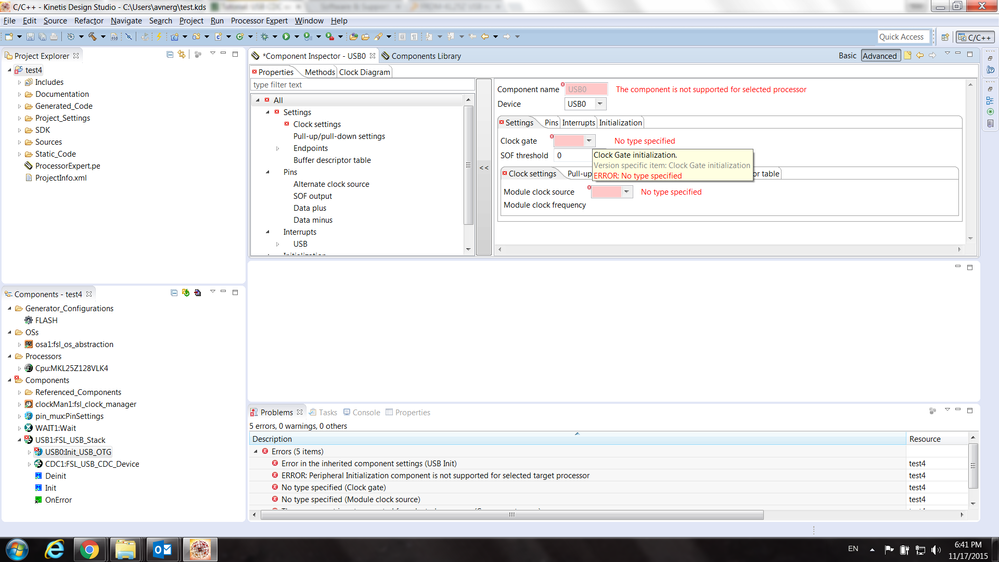Click the collapse panel '<<' button
This screenshot has height=562, width=999.
click(484, 168)
